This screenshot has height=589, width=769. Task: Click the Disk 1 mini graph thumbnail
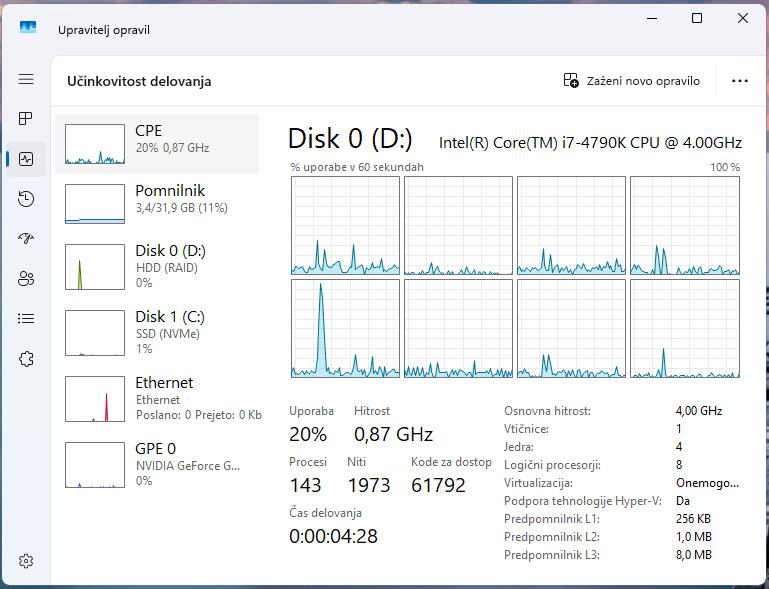tap(95, 333)
